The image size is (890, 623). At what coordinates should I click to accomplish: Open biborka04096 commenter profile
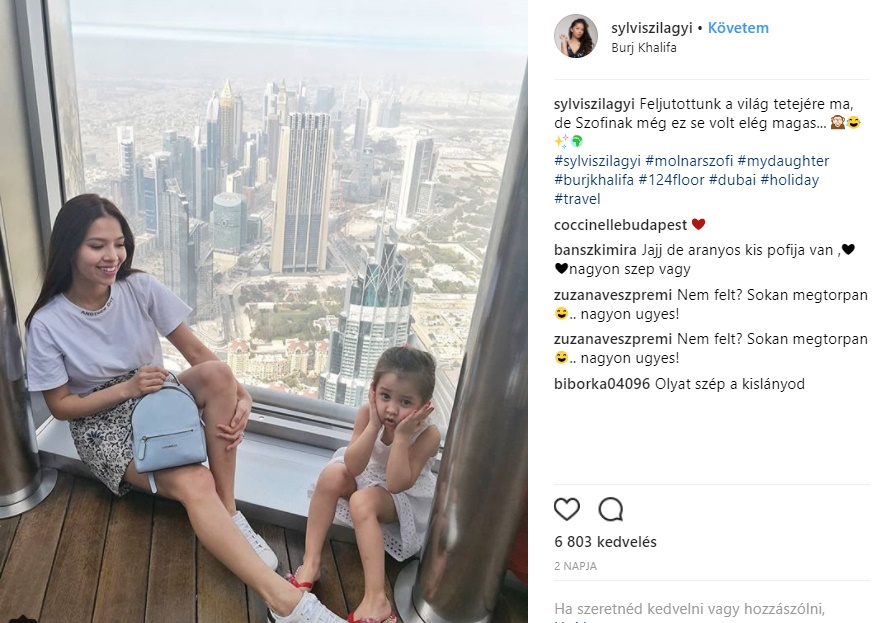(x=602, y=384)
